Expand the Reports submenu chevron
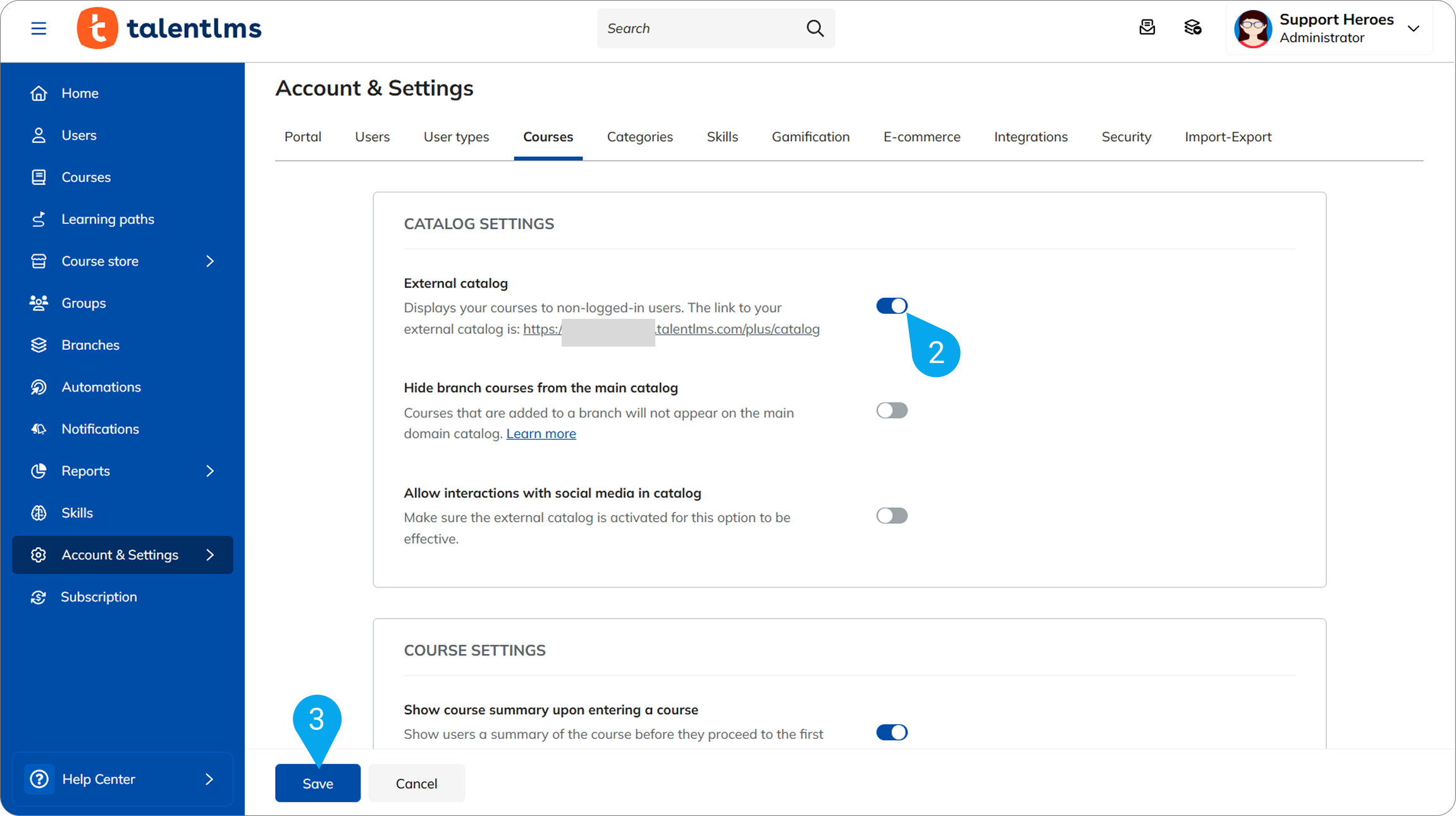1456x816 pixels. coord(210,471)
